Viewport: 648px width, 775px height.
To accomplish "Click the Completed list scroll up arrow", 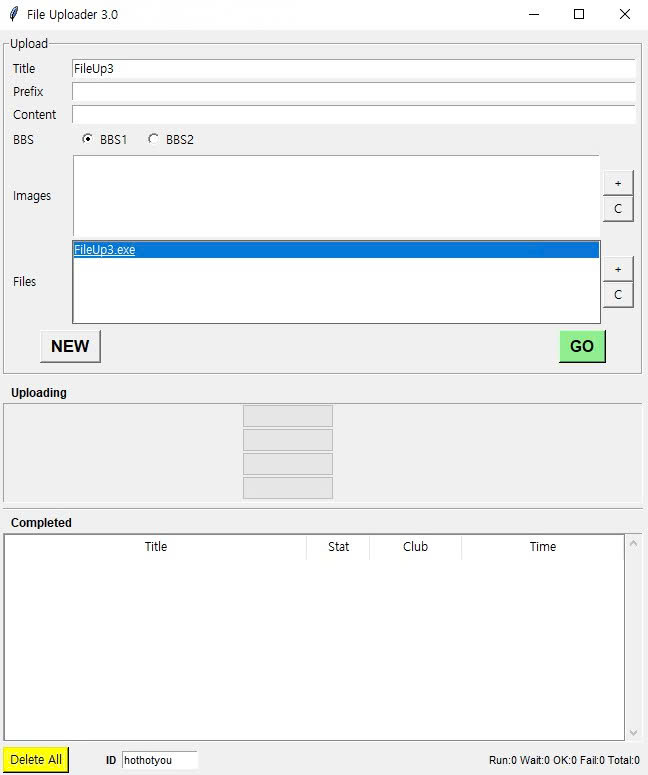I will pos(633,544).
